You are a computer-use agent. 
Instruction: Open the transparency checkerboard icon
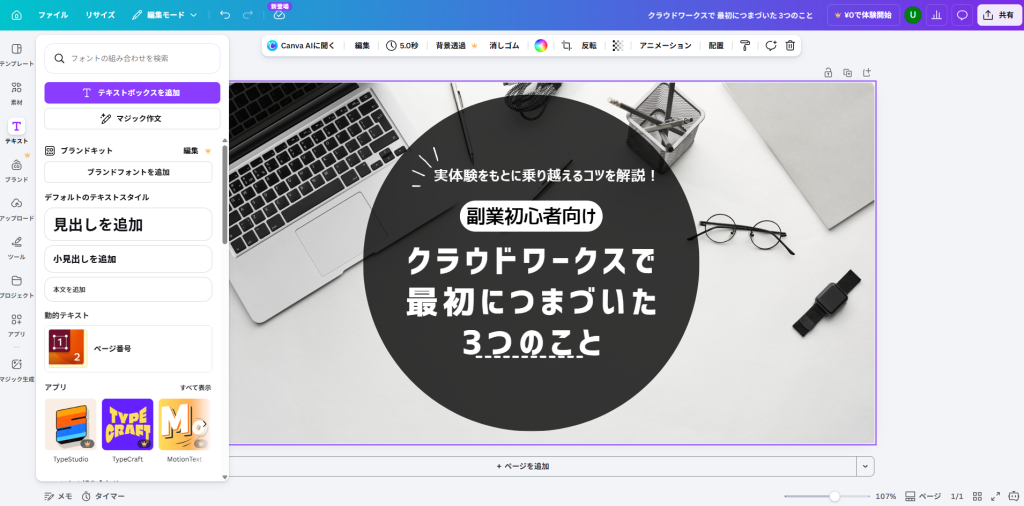pyautogui.click(x=618, y=46)
